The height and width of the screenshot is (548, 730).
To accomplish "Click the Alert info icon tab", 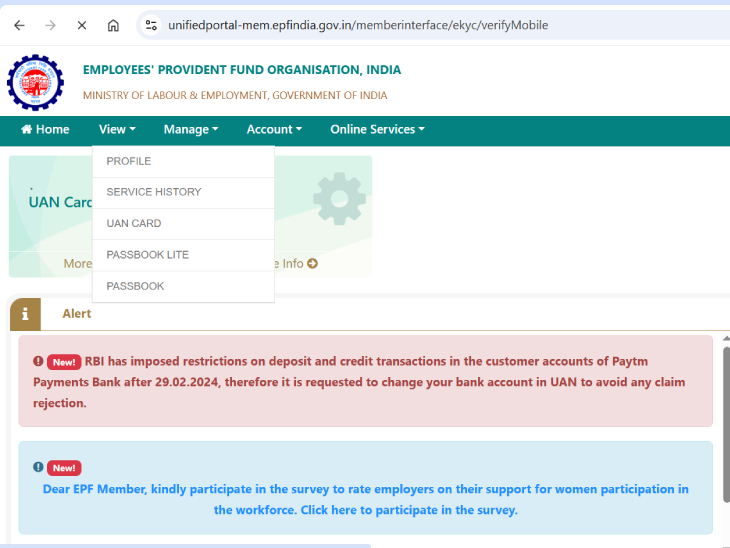I will coord(25,313).
